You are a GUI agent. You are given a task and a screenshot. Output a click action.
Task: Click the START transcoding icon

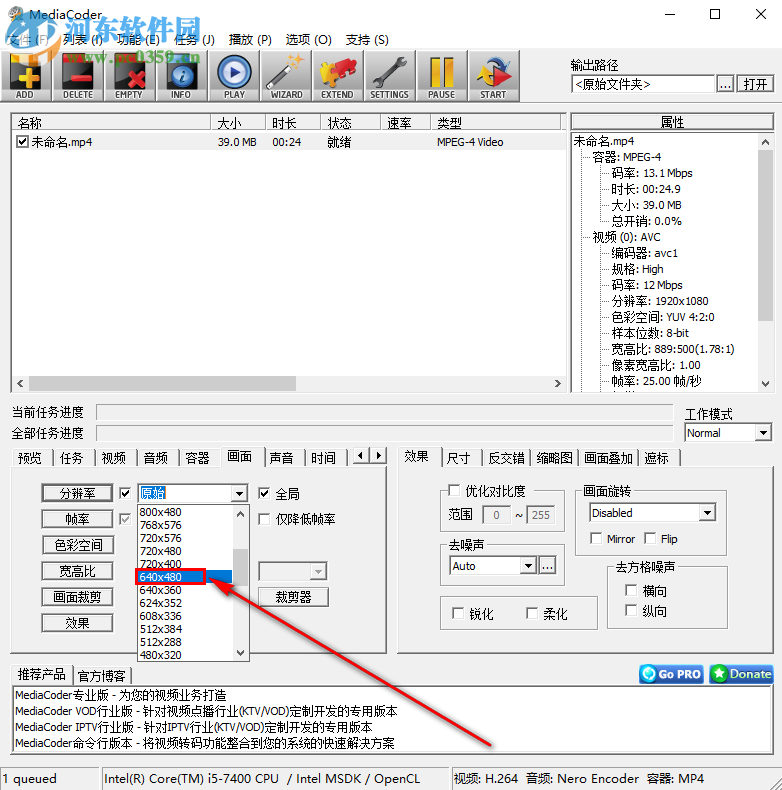click(x=494, y=76)
